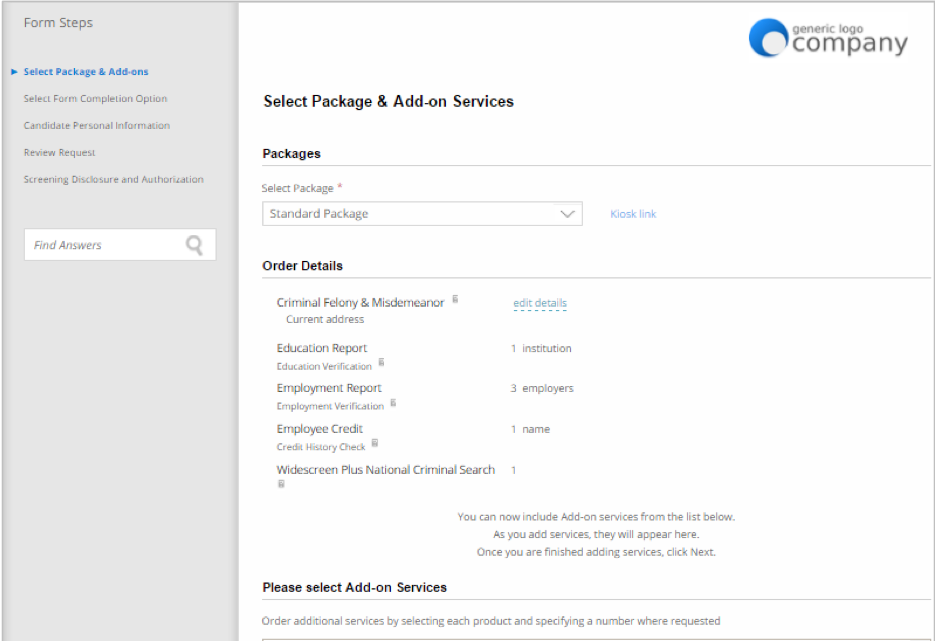
Task: Open Screening Disclosure and Authorization step
Action: tap(113, 179)
